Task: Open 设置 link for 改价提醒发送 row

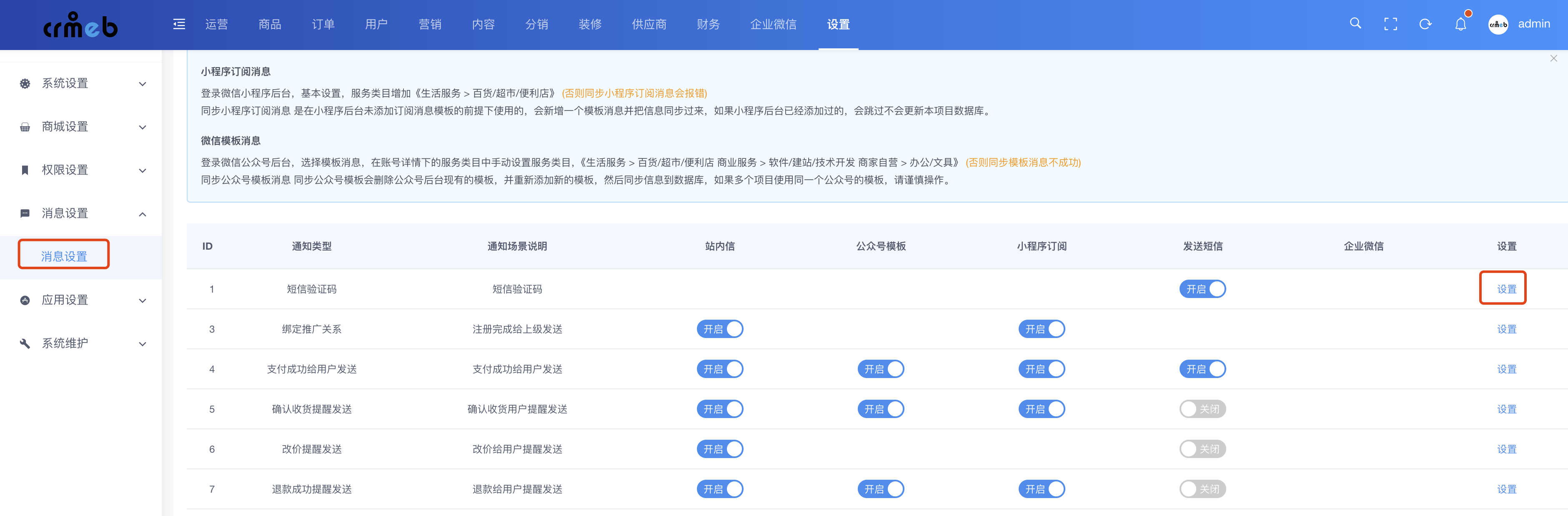Action: 1506,449
